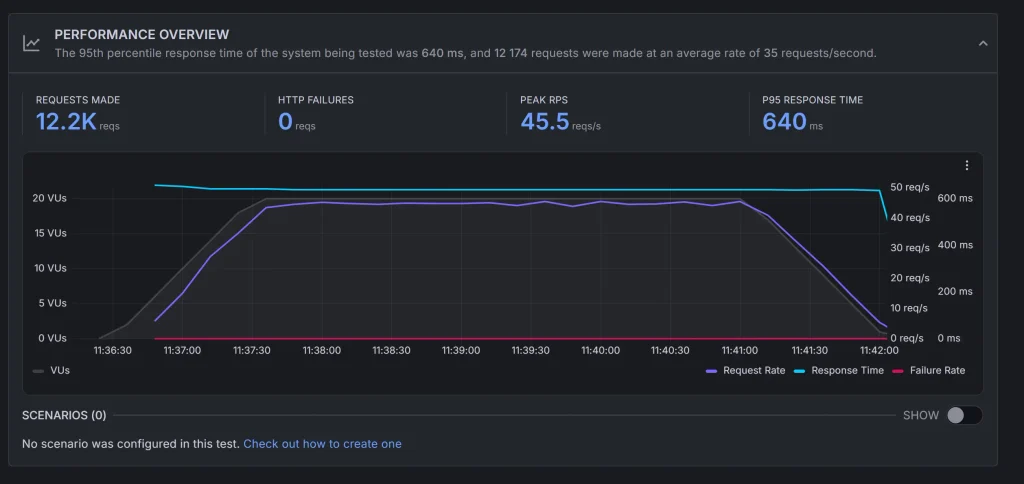This screenshot has width=1024, height=484.
Task: Collapse the Performance Overview section
Action: point(983,44)
